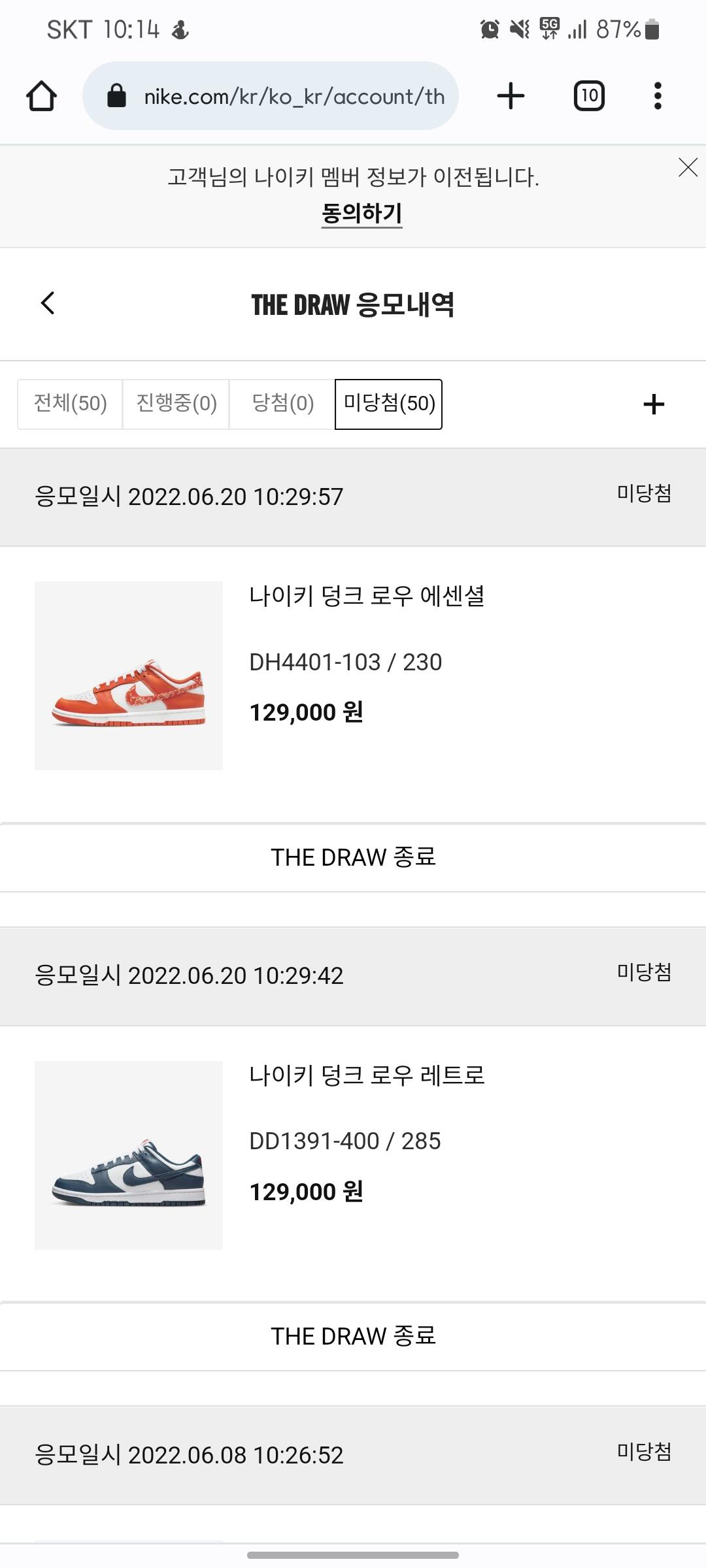706x1568 pixels.
Task: Go back with the left chevron arrow
Action: pos(48,303)
